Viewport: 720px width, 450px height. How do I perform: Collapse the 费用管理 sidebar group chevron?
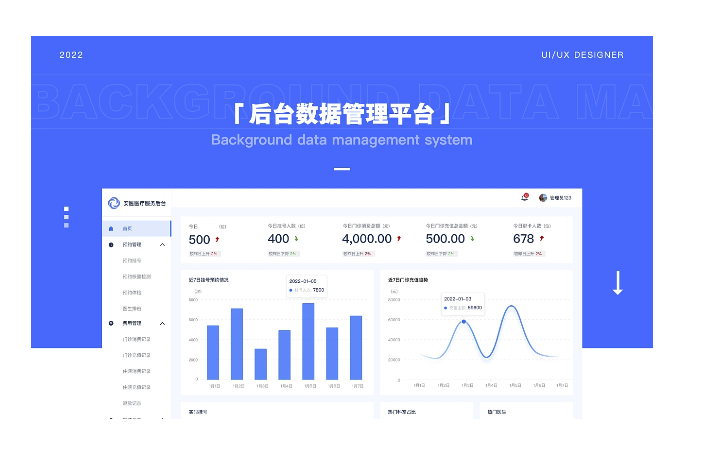pos(163,324)
